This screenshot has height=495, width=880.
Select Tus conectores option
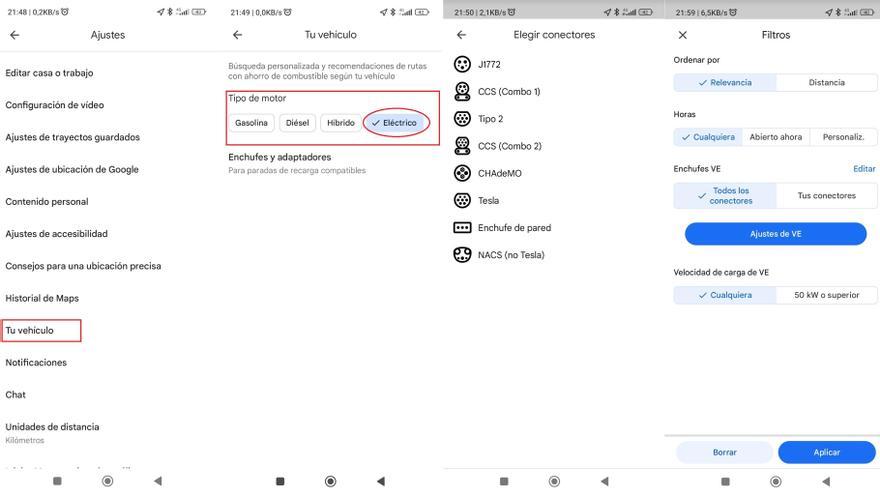coord(826,195)
